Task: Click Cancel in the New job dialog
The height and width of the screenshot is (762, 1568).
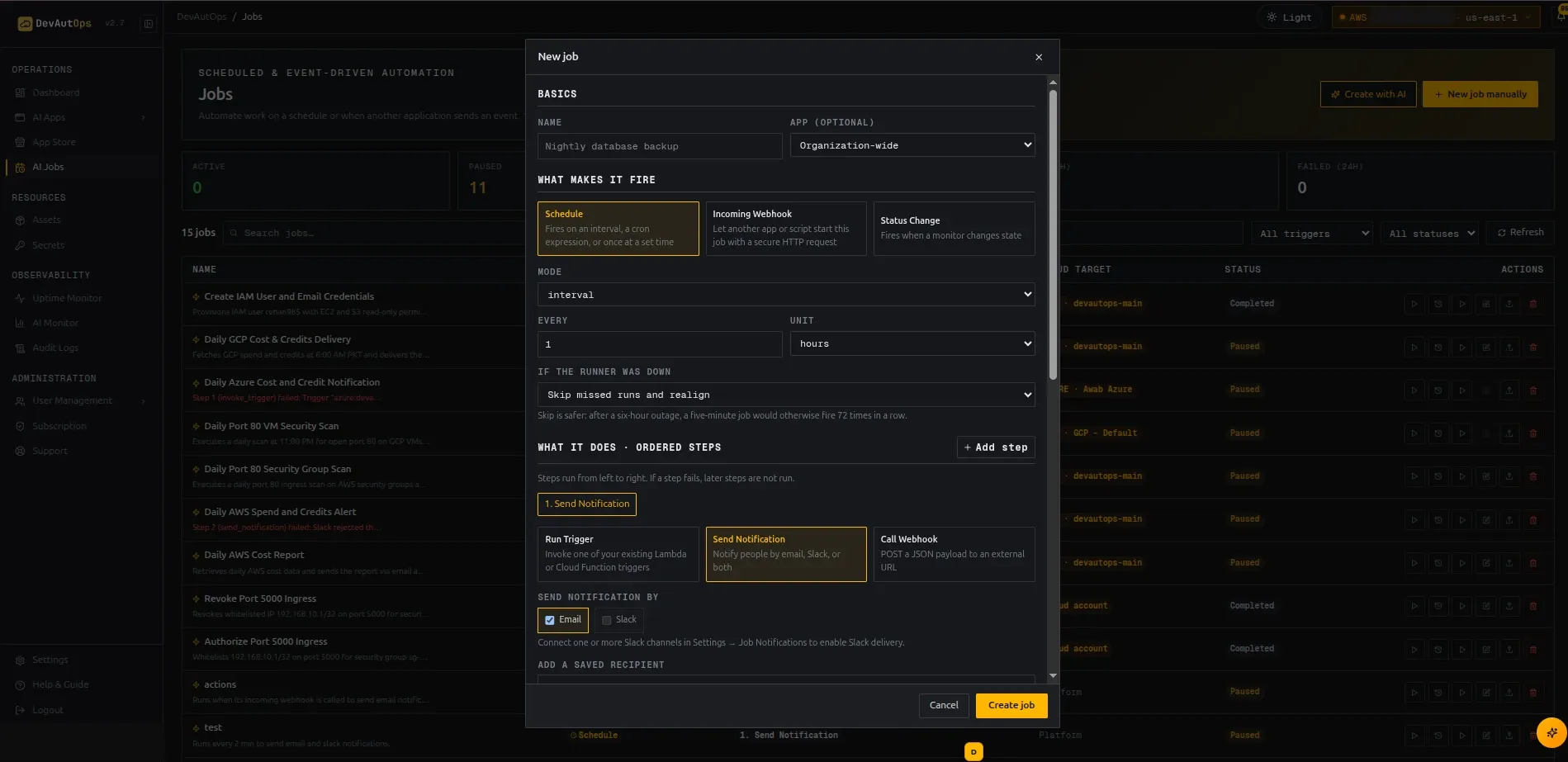Action: 944,706
